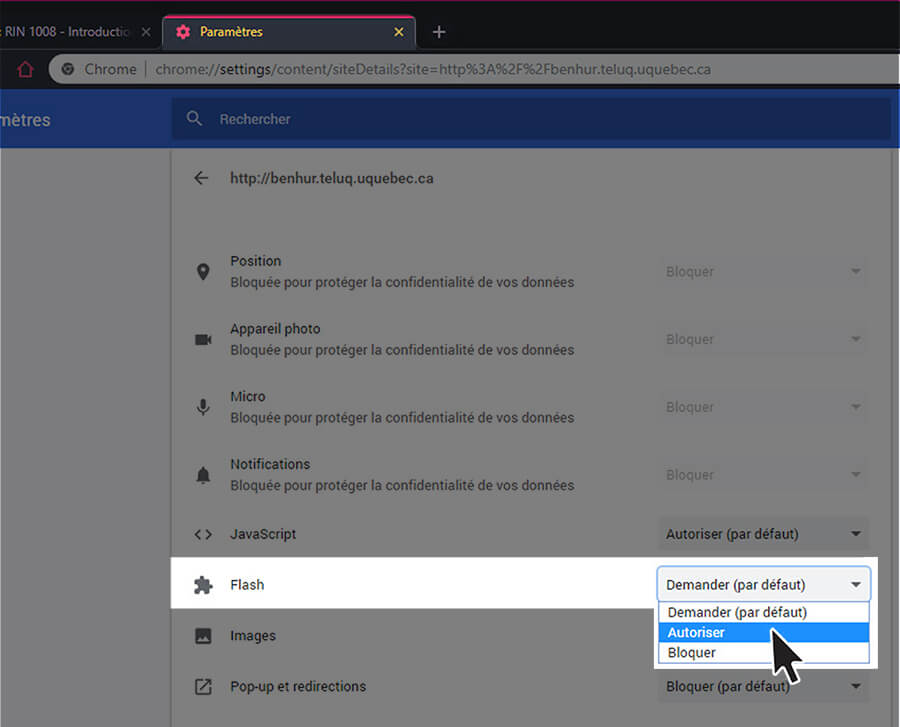Click the Position location pin icon

pyautogui.click(x=203, y=271)
